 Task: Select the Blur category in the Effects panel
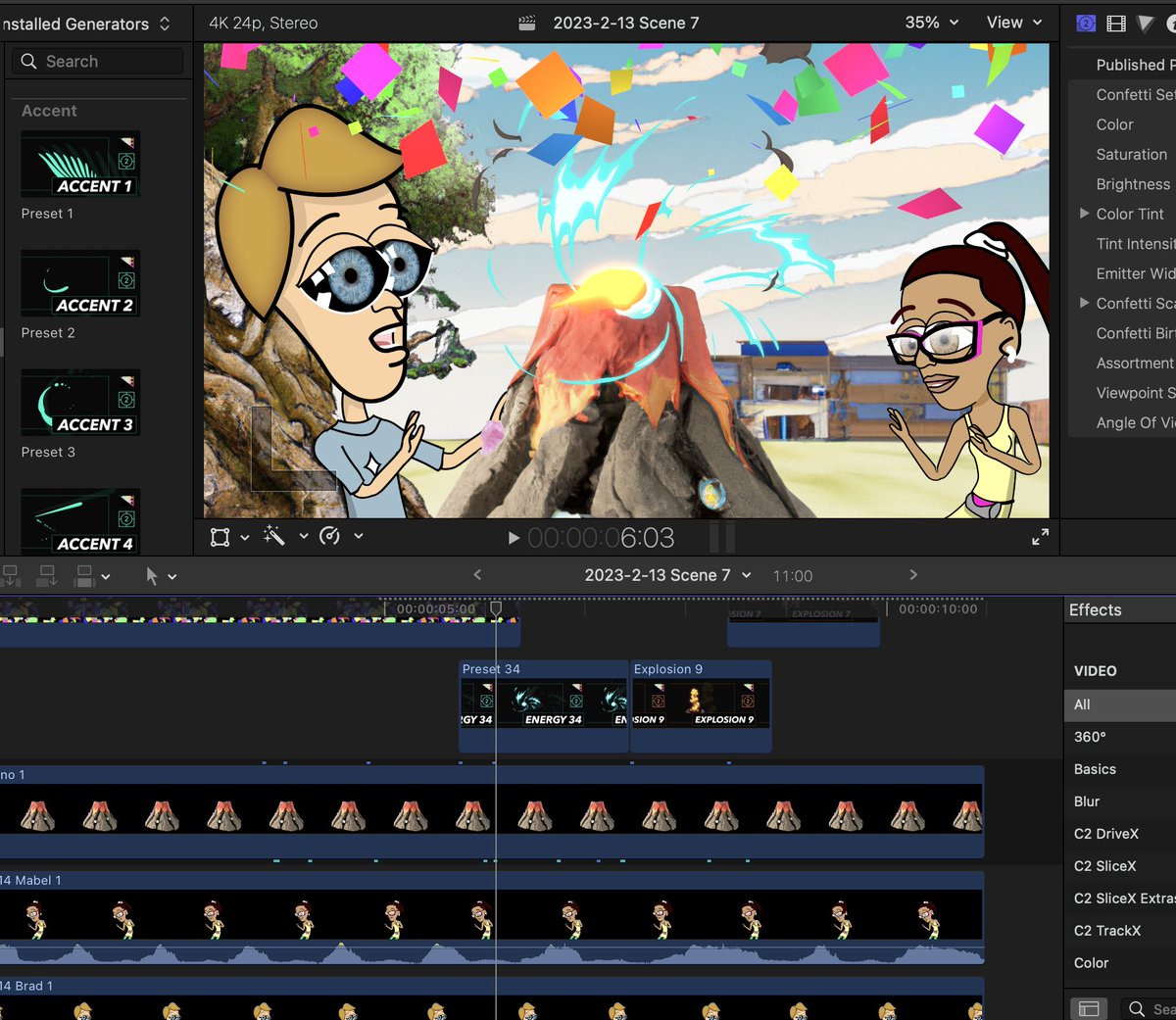pos(1087,801)
